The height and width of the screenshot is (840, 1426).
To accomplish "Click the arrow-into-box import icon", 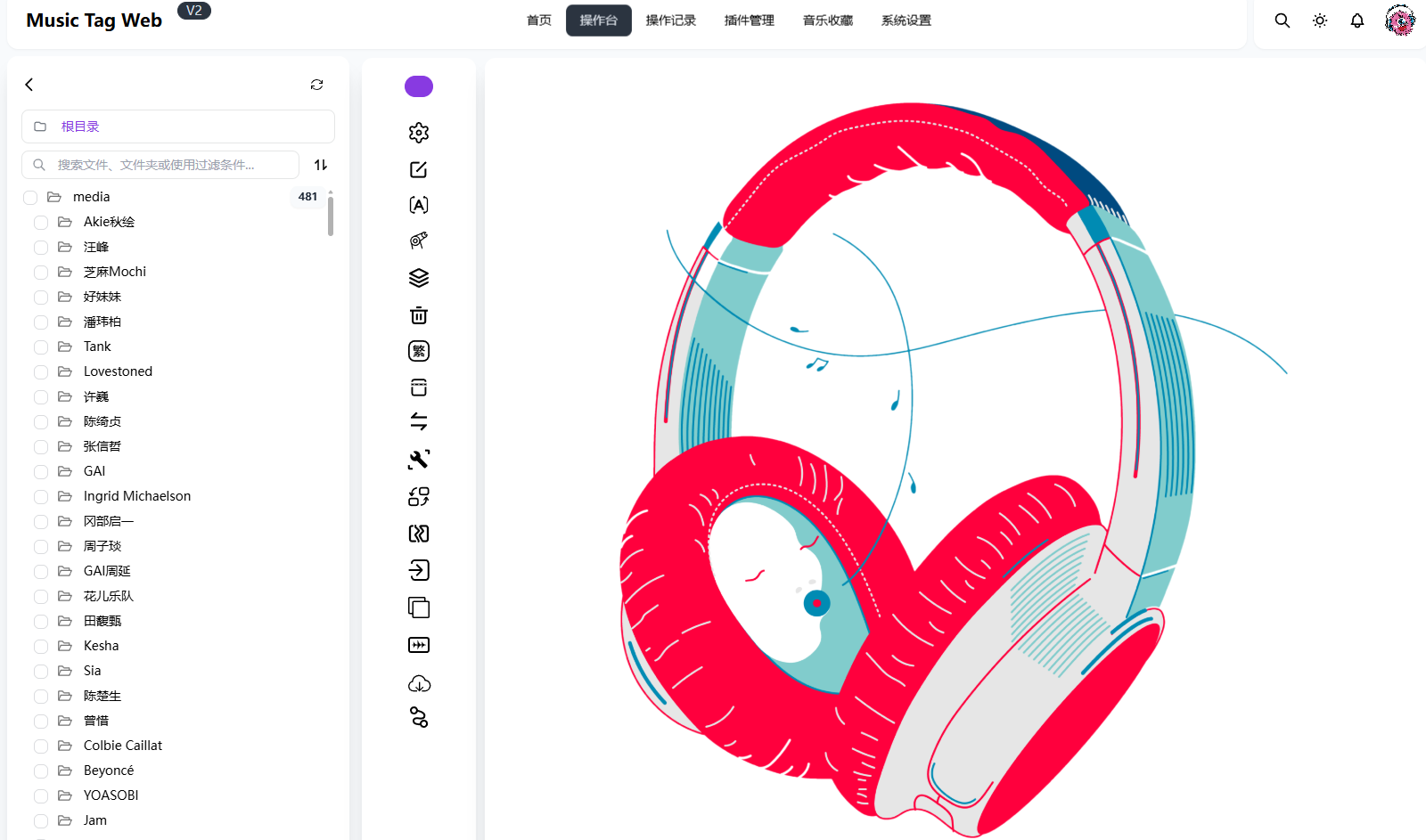I will tap(419, 570).
